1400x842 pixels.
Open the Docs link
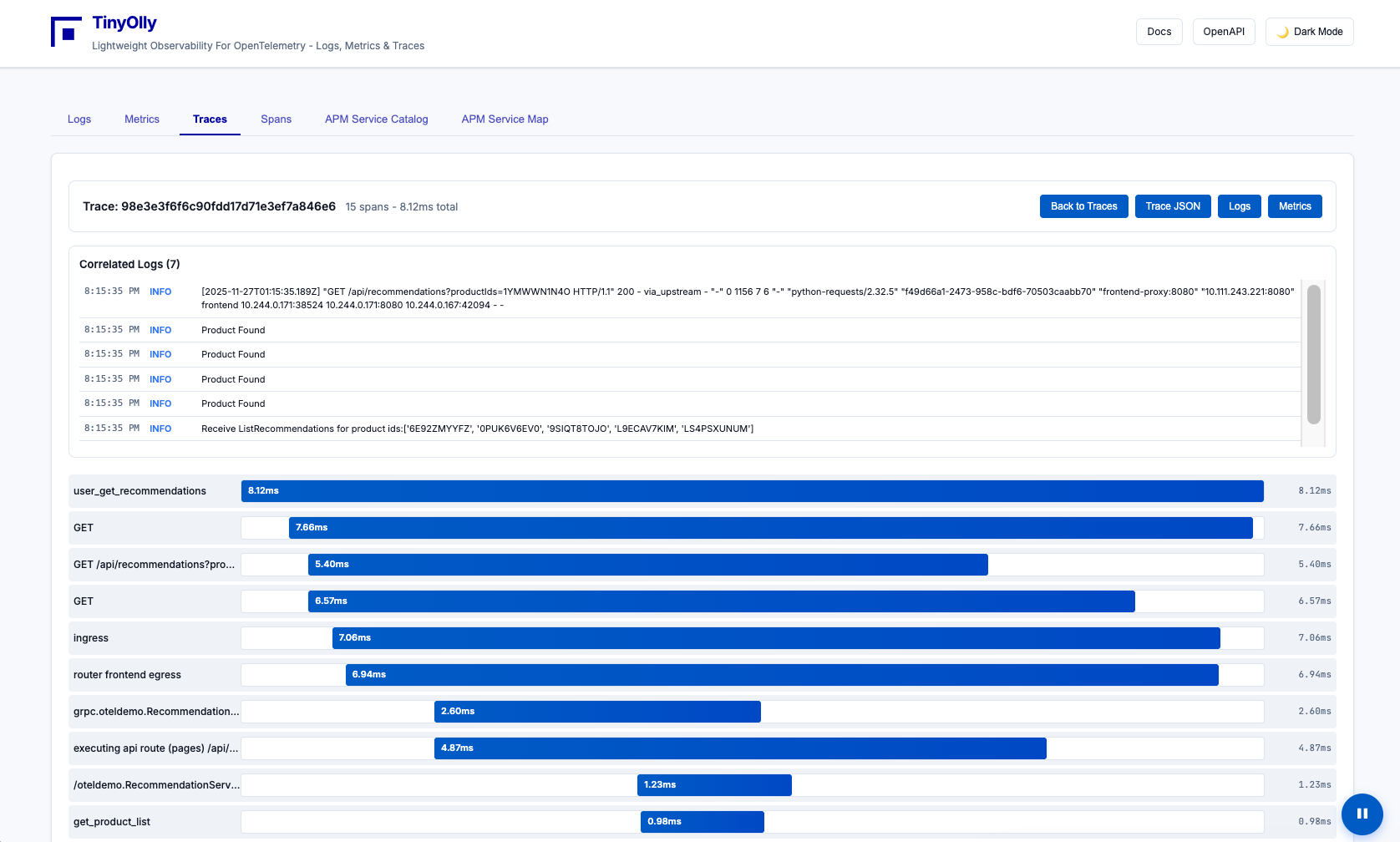[x=1159, y=32]
